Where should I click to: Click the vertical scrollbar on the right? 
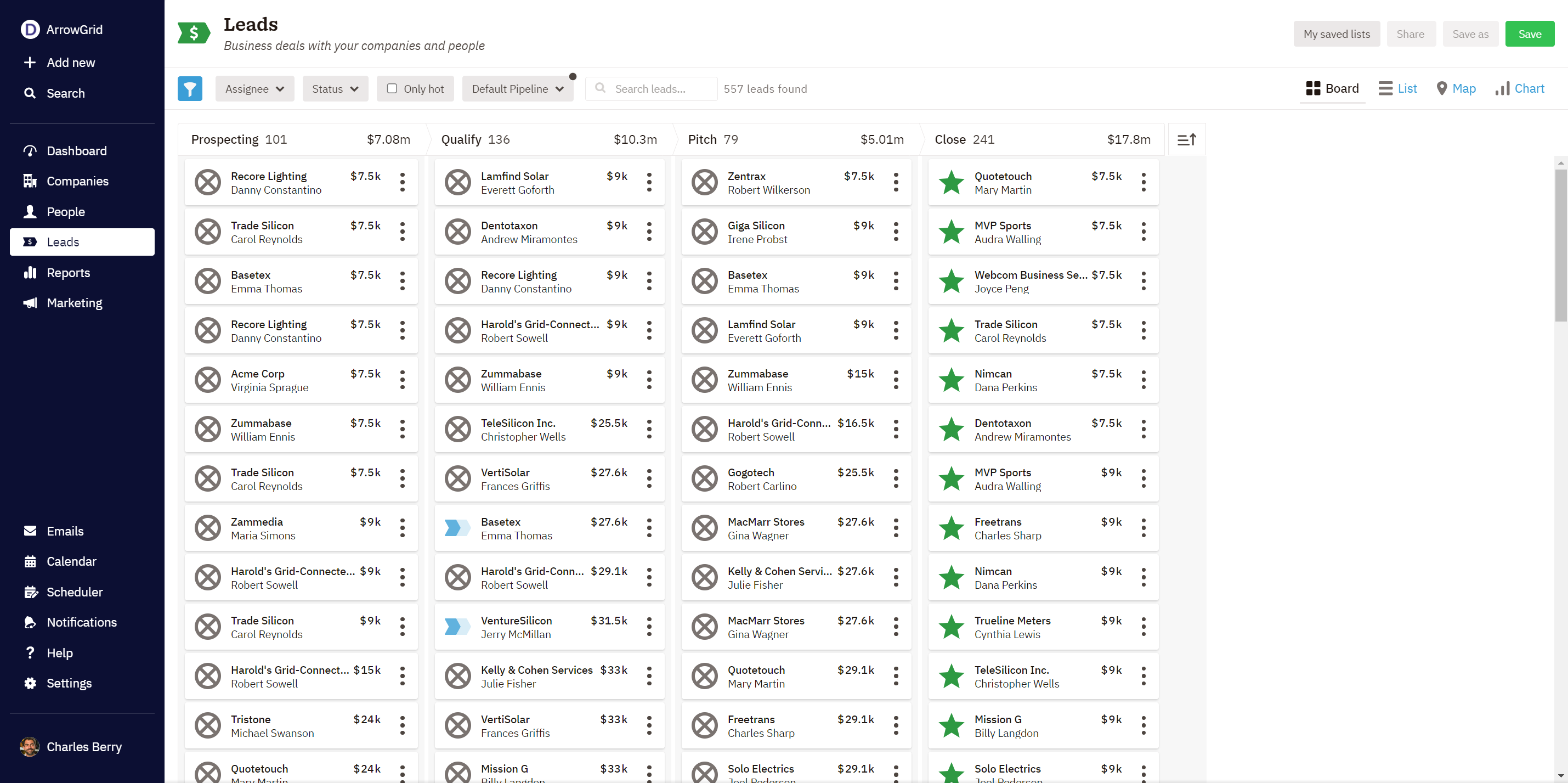point(1560,244)
